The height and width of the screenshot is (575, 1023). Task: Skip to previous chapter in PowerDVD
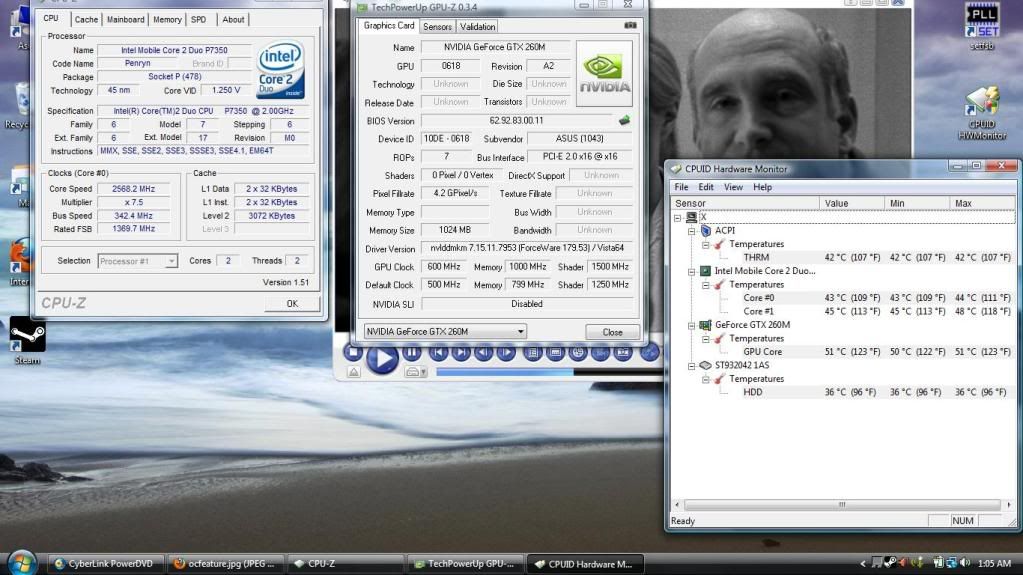[x=439, y=353]
